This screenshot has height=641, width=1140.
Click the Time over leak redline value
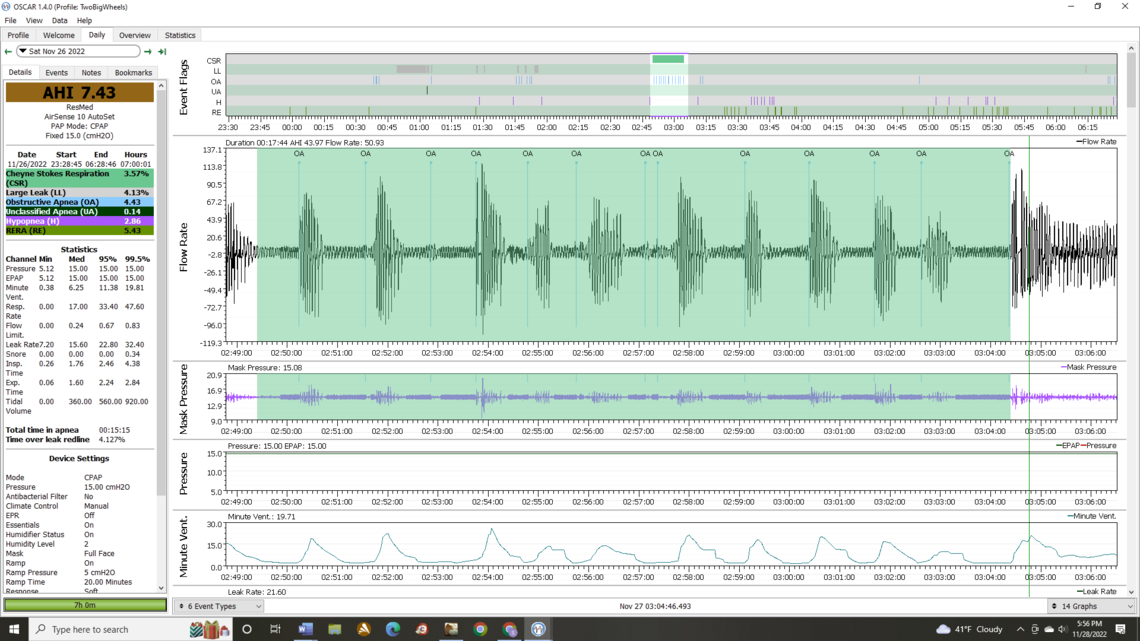point(111,440)
